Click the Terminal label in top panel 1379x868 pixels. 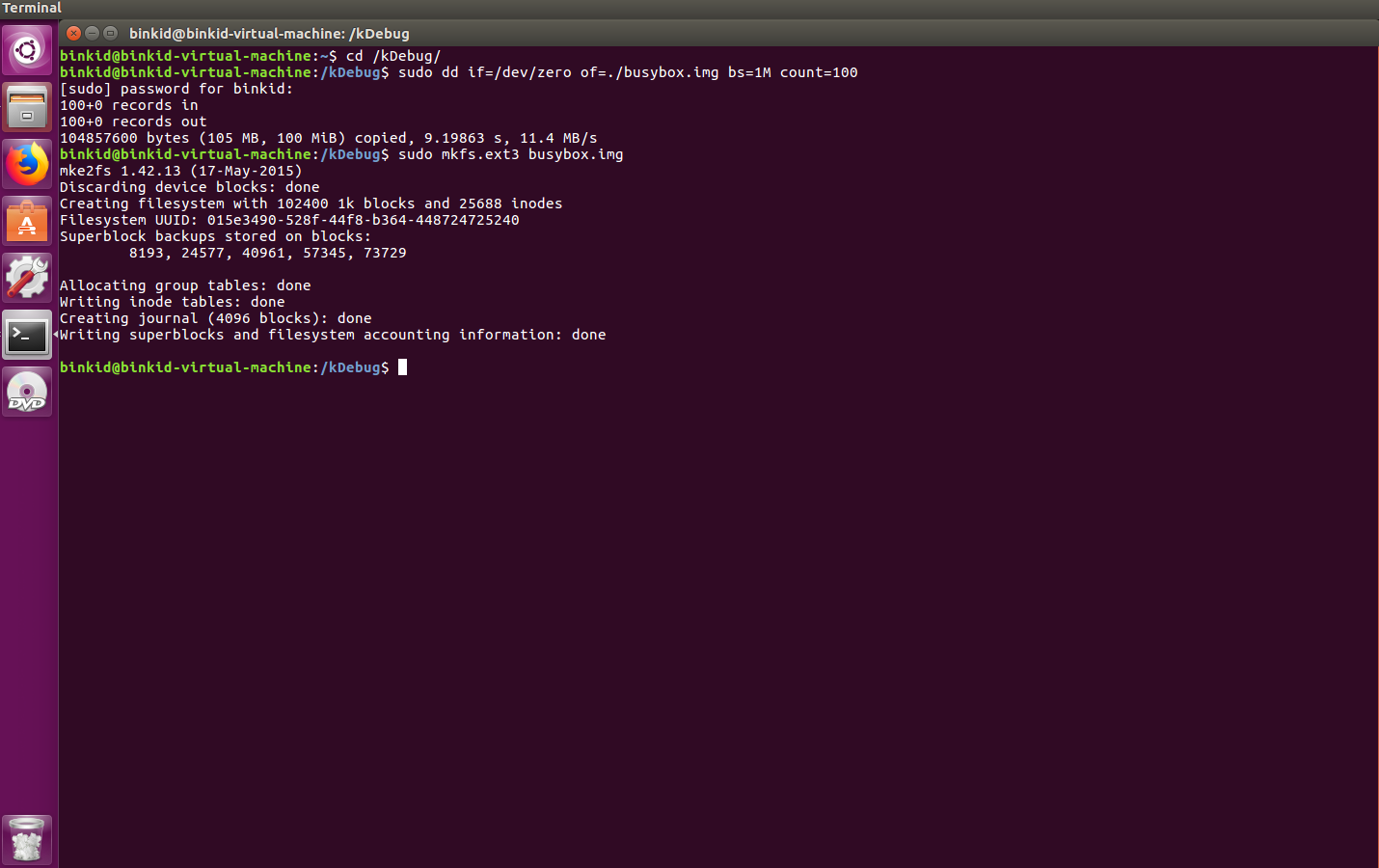click(x=32, y=8)
